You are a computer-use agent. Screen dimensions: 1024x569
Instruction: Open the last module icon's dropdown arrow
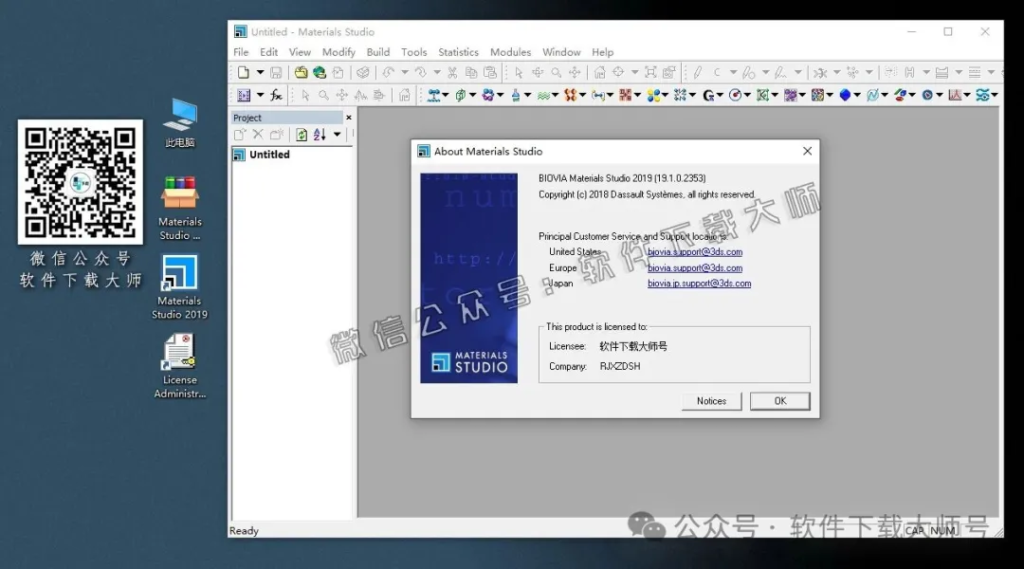995,95
